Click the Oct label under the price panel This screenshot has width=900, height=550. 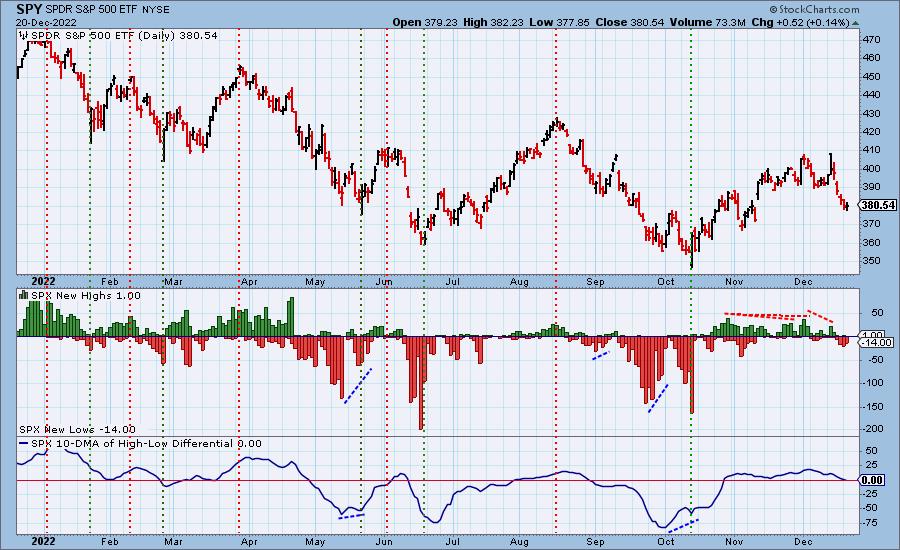tap(666, 282)
